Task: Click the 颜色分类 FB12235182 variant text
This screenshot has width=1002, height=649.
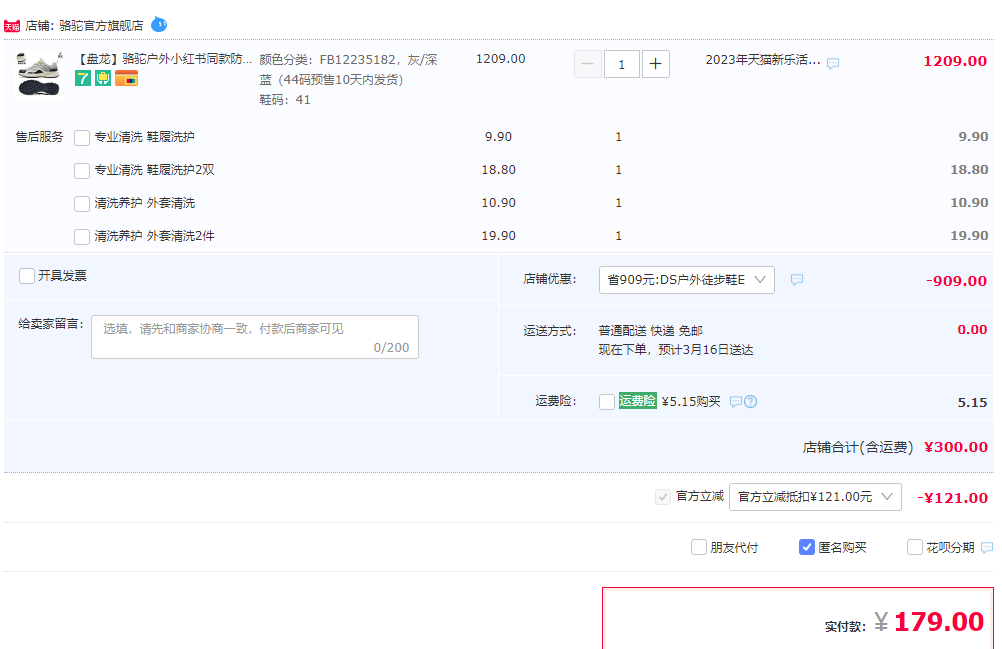Action: pyautogui.click(x=348, y=70)
